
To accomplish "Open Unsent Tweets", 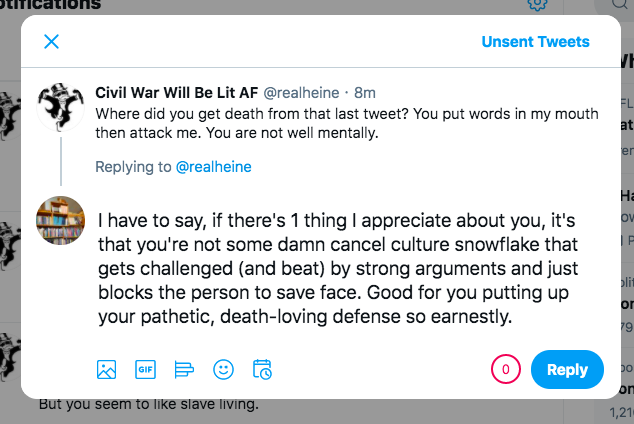I will point(535,42).
